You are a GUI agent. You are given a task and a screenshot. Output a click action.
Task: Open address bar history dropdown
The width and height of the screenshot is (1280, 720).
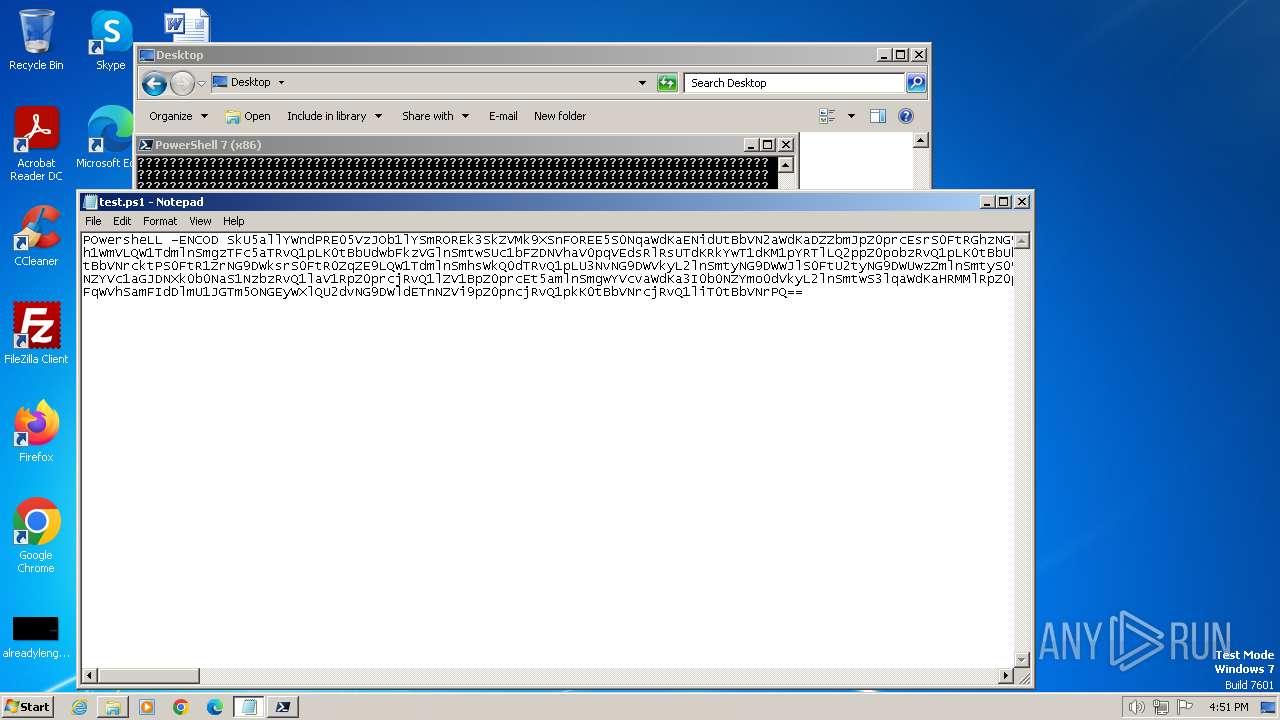[642, 83]
